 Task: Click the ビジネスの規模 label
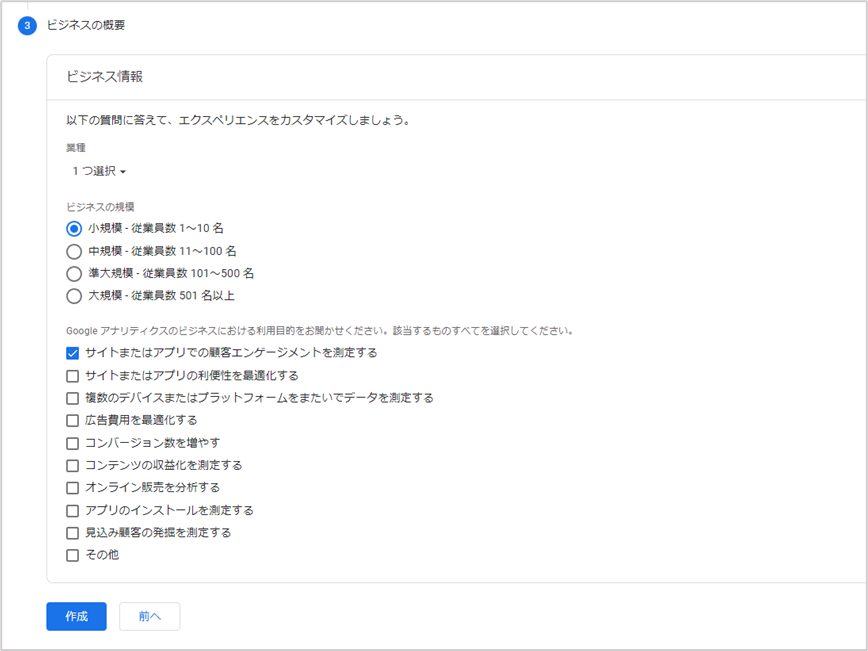pyautogui.click(x=100, y=207)
